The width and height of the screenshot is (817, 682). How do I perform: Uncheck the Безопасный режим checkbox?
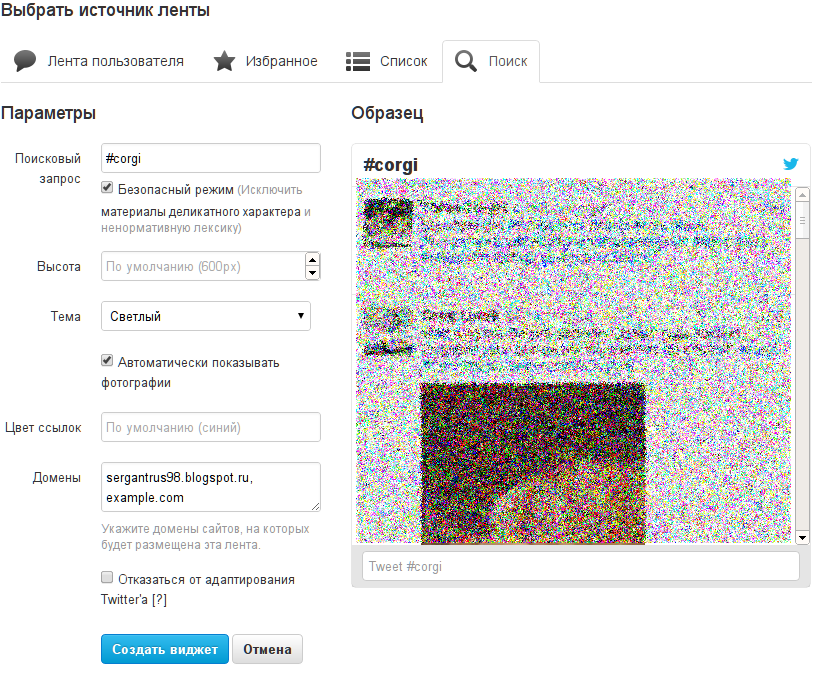click(107, 188)
